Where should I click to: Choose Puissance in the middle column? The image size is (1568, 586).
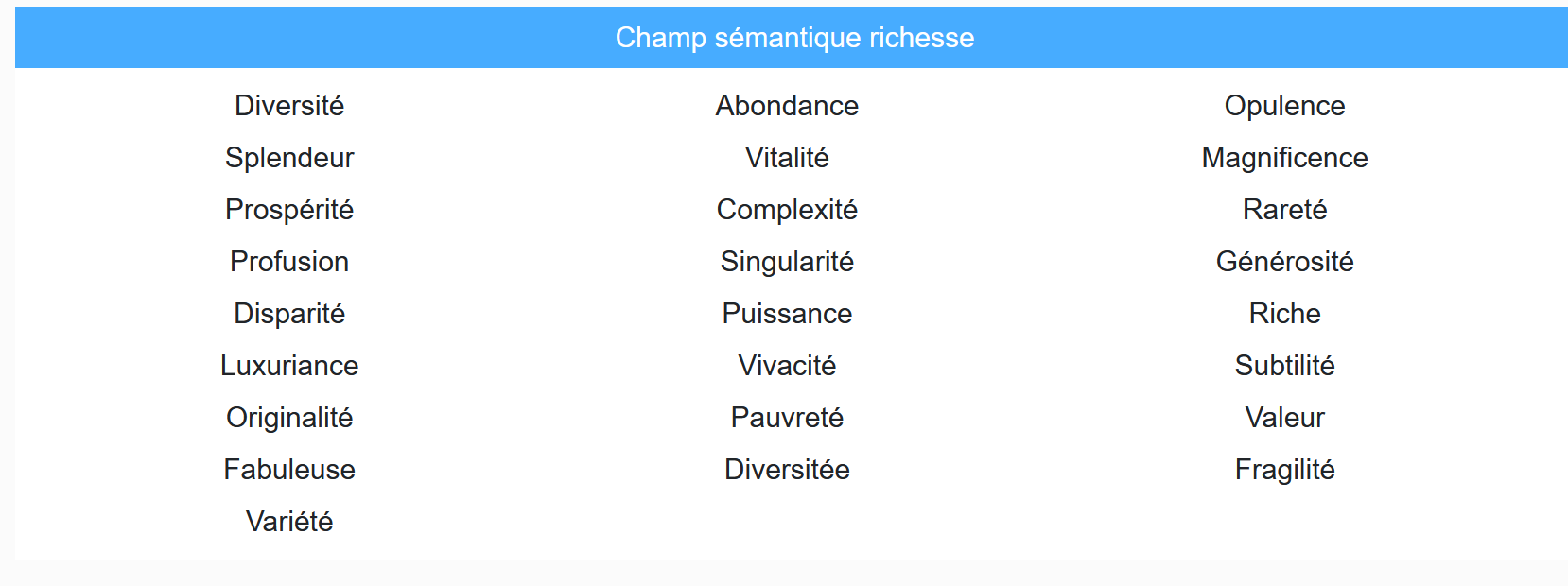(787, 314)
